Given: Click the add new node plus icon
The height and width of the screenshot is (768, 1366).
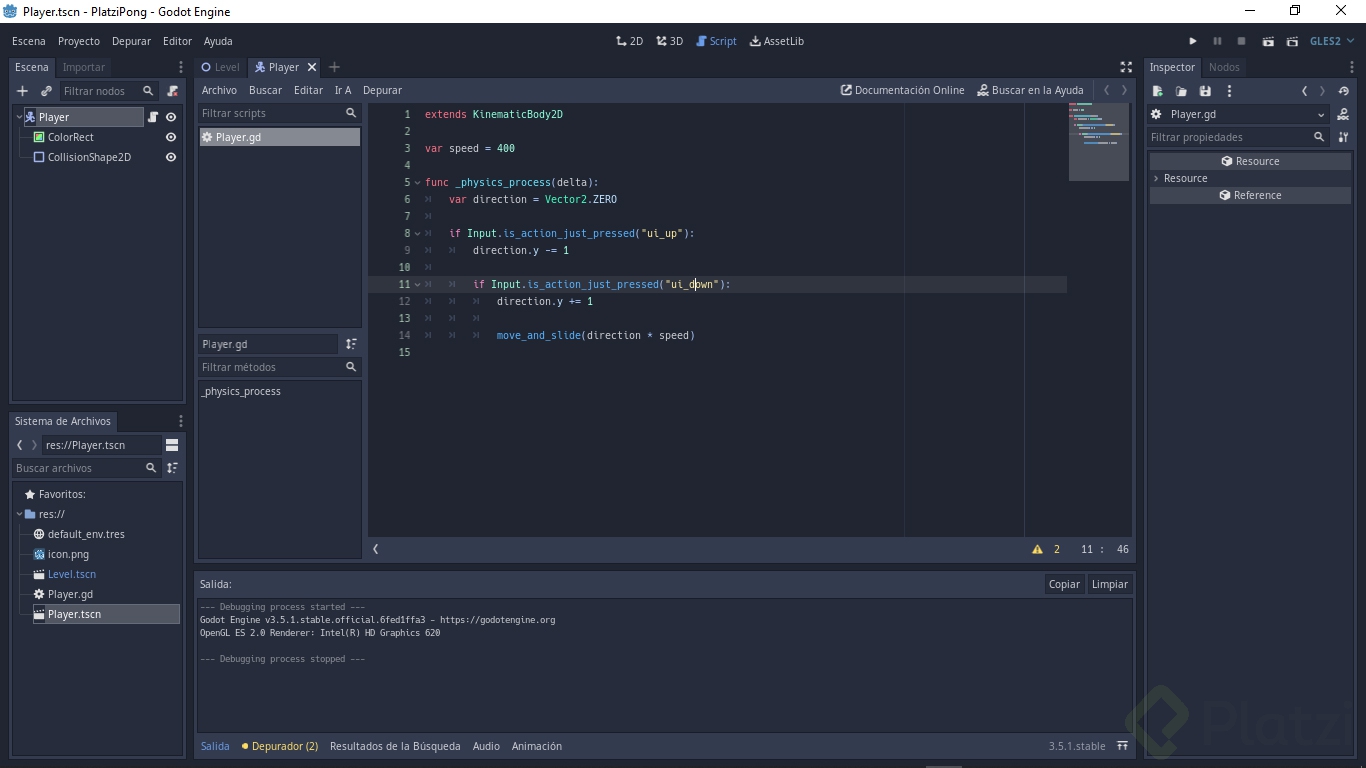Looking at the screenshot, I should [x=22, y=91].
